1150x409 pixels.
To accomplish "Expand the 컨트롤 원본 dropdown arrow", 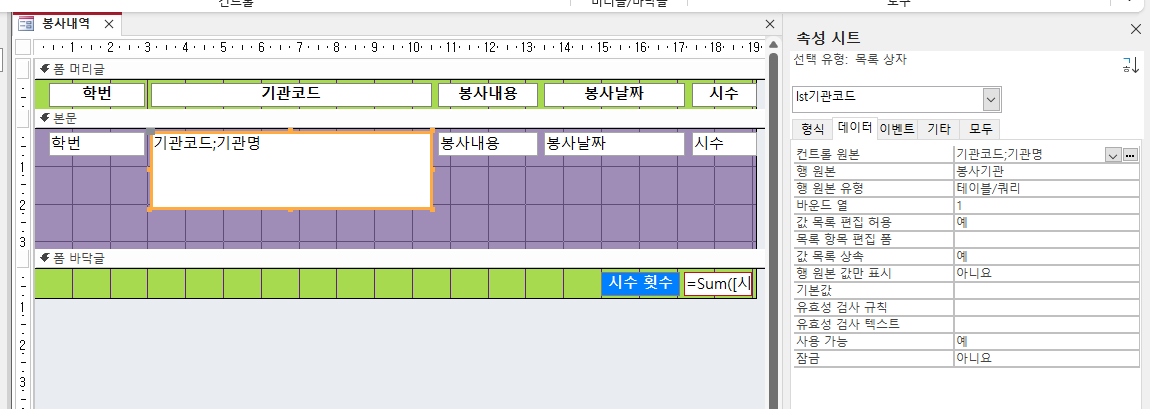I will [1112, 154].
